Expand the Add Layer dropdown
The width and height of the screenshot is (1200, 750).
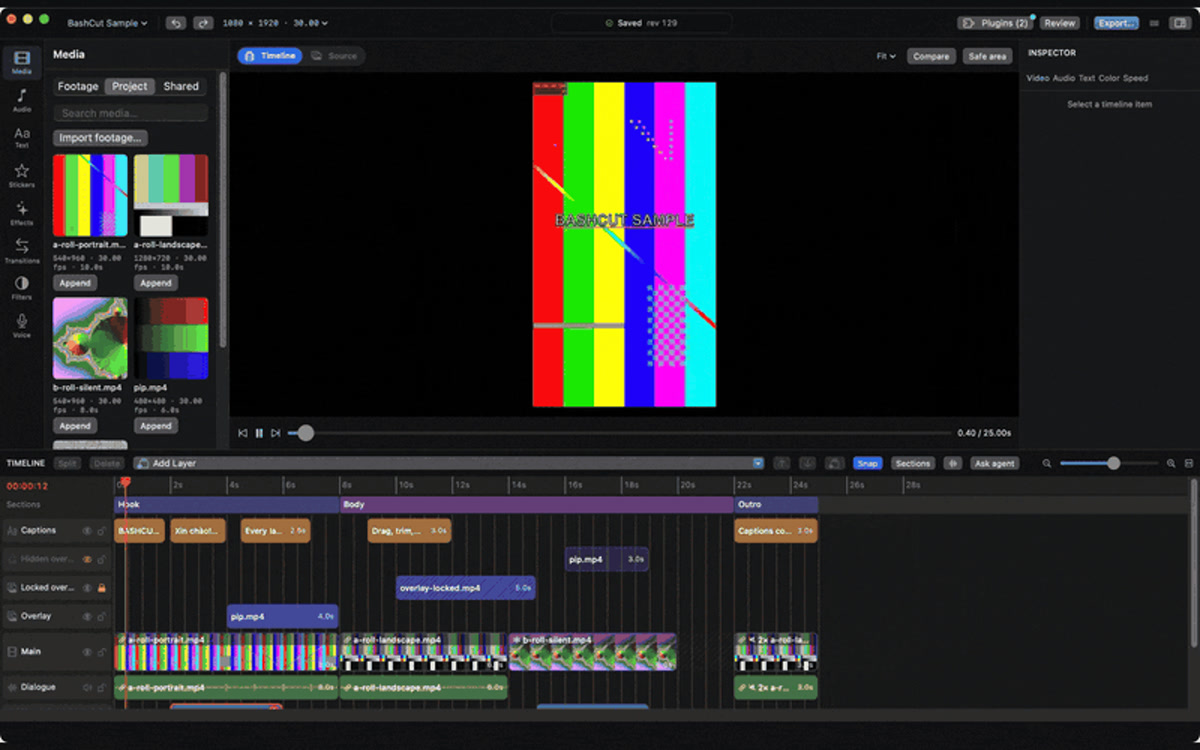[758, 463]
